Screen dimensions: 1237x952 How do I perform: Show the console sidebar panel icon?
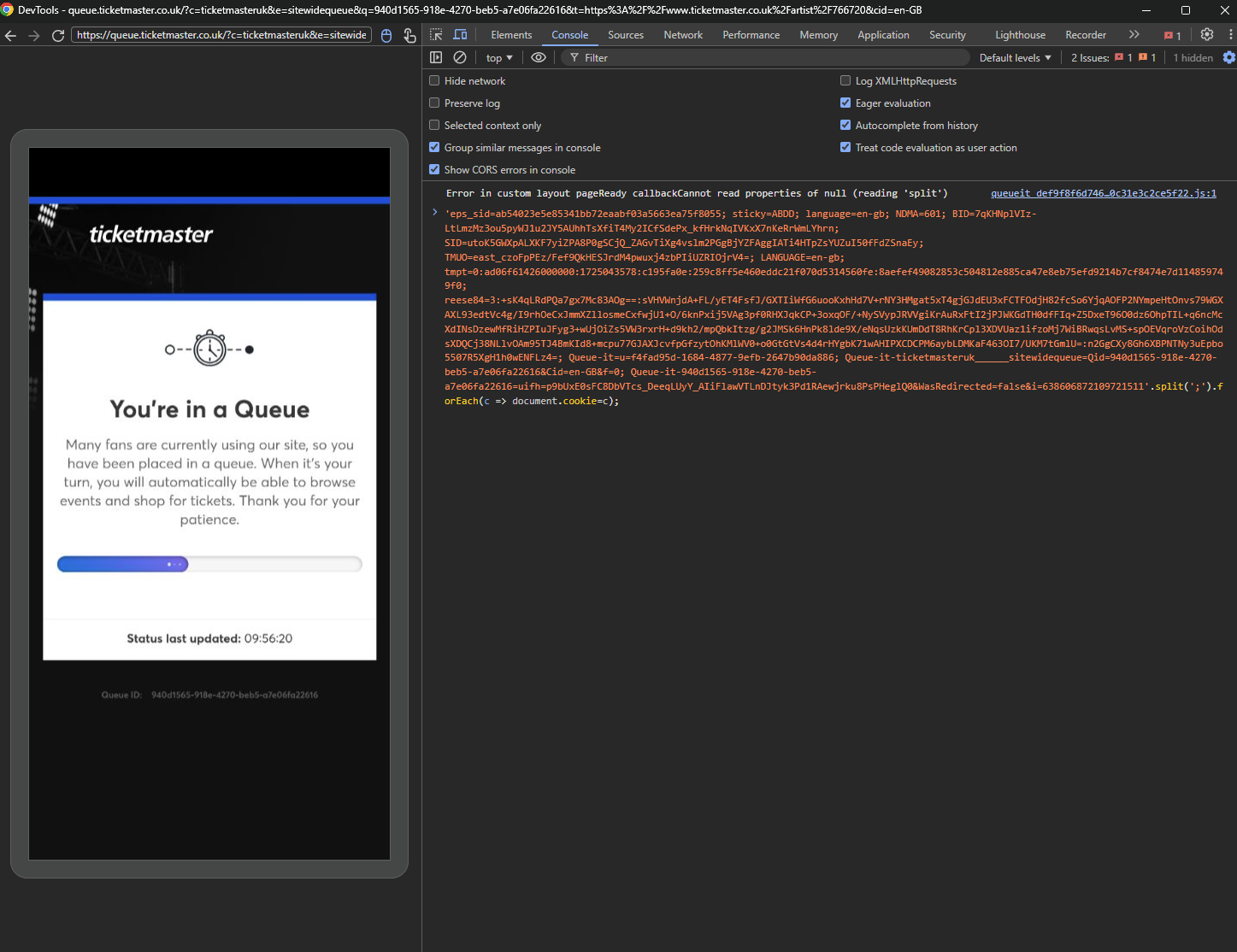click(436, 57)
